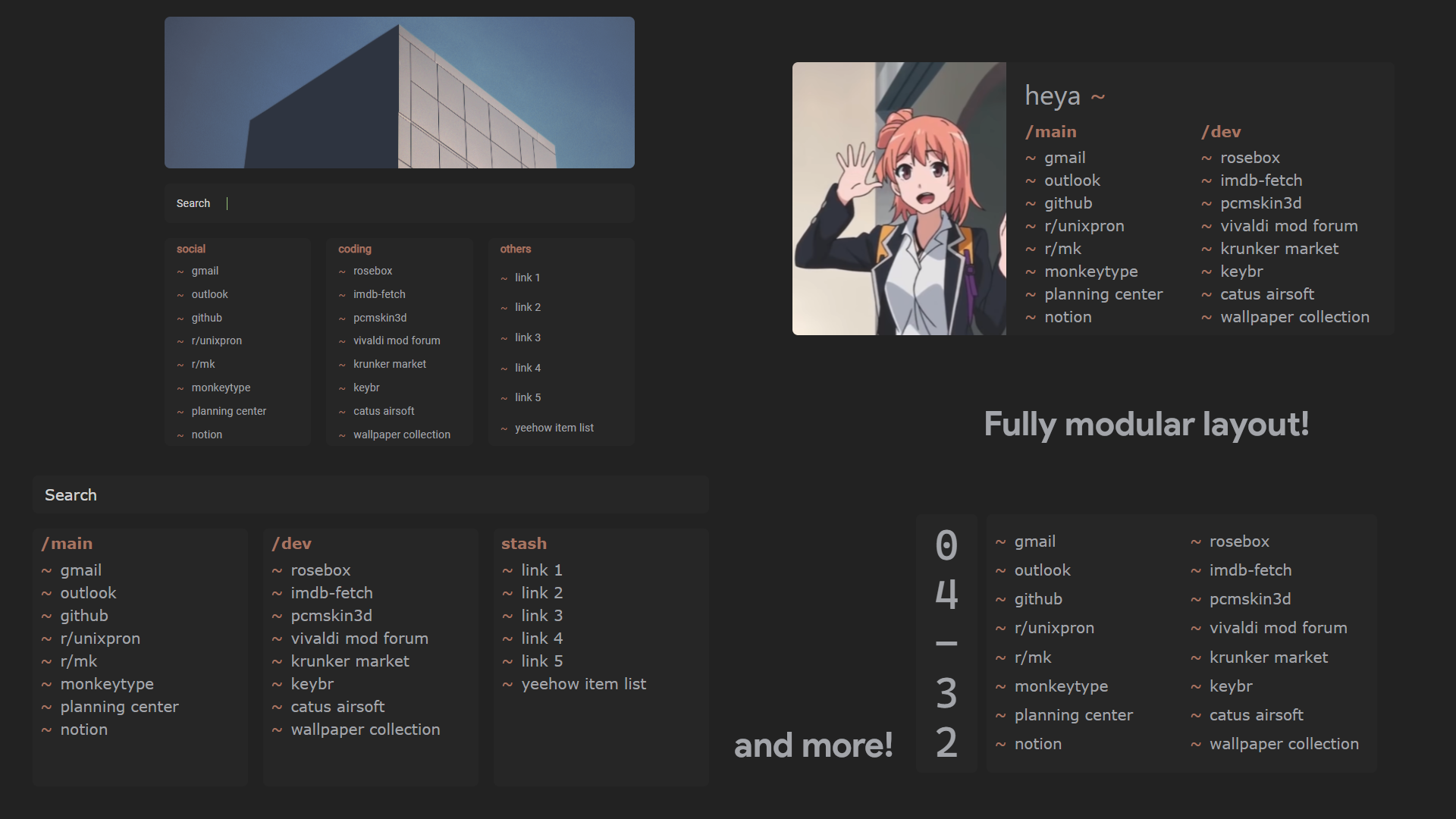Click the coding column heading
This screenshot has height=819, width=1456.
coord(354,249)
